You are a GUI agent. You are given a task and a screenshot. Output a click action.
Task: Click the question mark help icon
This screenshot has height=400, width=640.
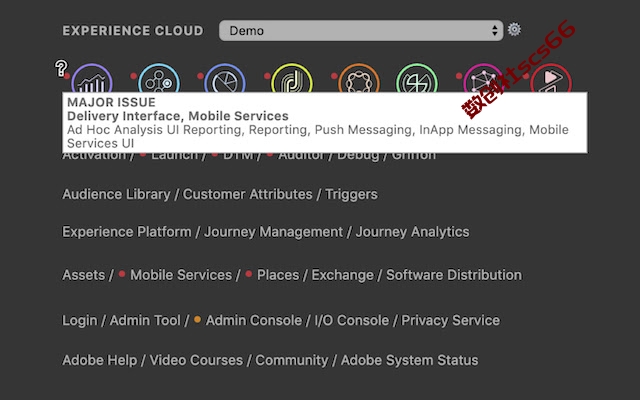(61, 68)
